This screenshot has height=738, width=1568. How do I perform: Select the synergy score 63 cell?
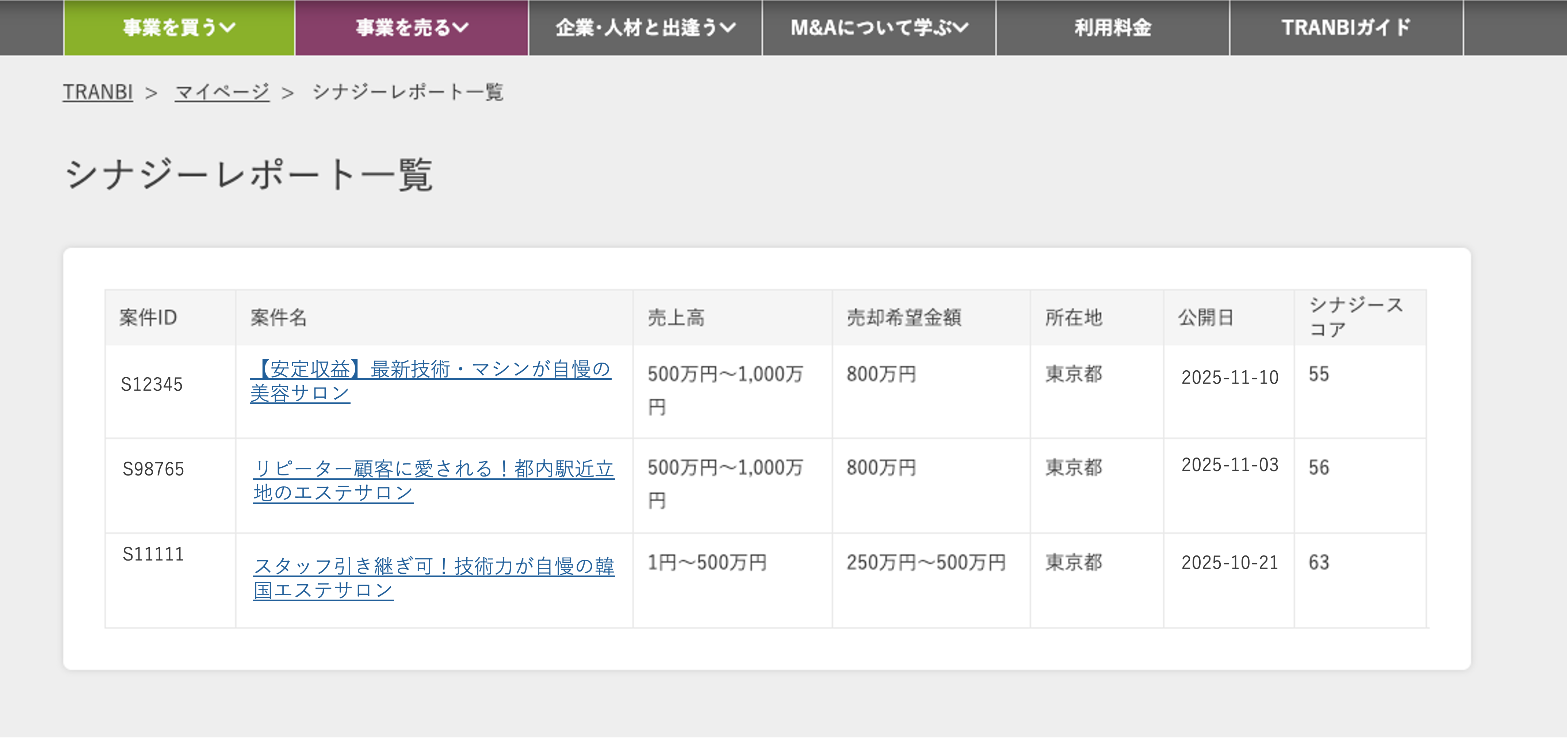1319,562
